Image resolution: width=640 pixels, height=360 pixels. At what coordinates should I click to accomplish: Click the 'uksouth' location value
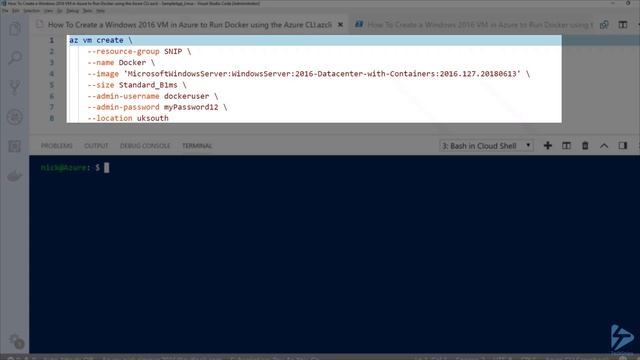click(x=153, y=118)
